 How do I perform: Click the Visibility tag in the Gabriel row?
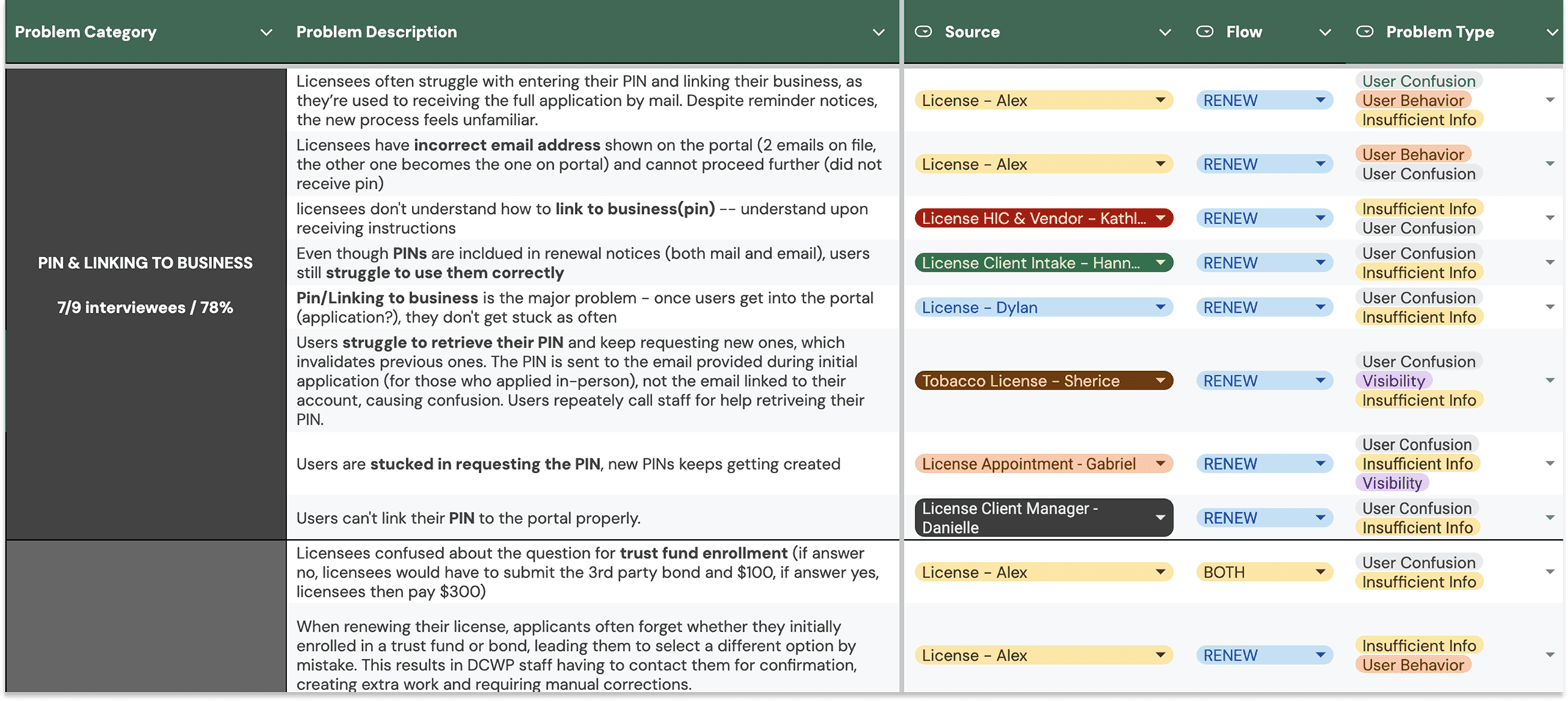click(1392, 483)
